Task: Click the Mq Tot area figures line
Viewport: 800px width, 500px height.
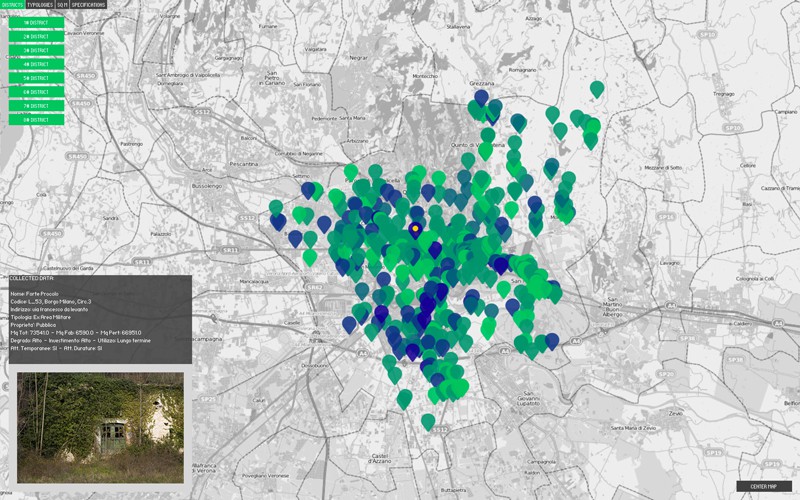Action: (x=76, y=333)
